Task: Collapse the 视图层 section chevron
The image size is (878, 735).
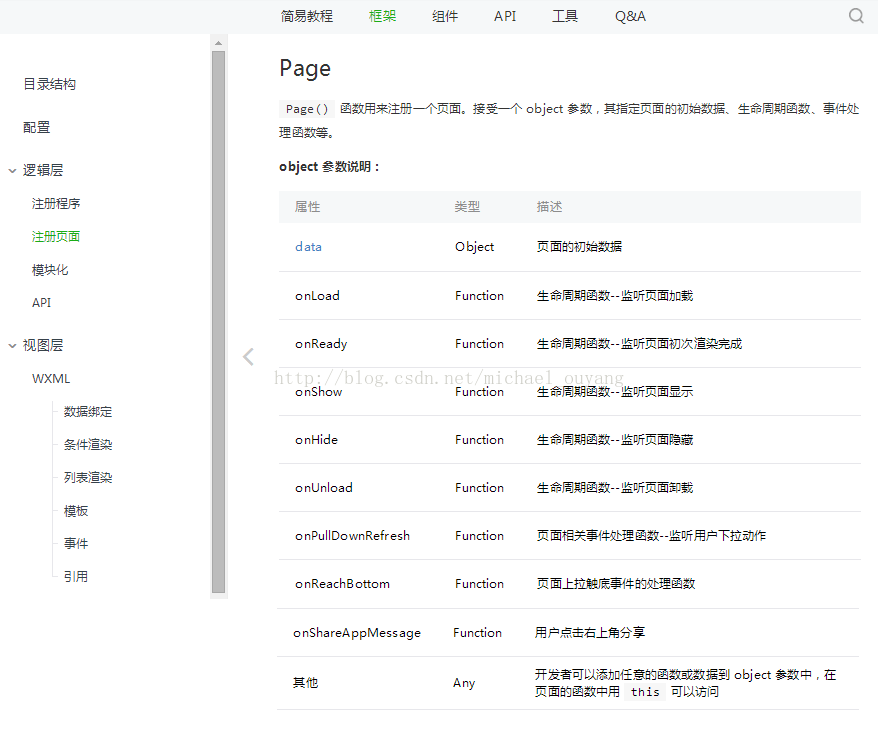Action: pos(12,344)
